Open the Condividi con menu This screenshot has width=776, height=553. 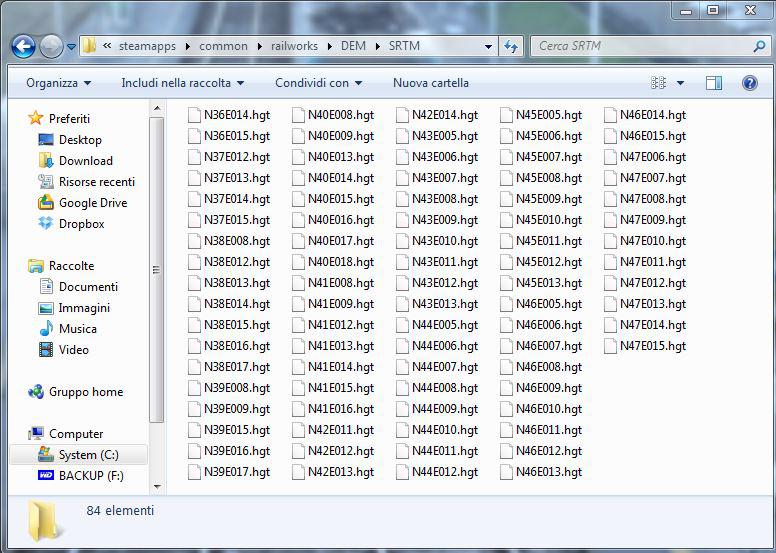(318, 83)
